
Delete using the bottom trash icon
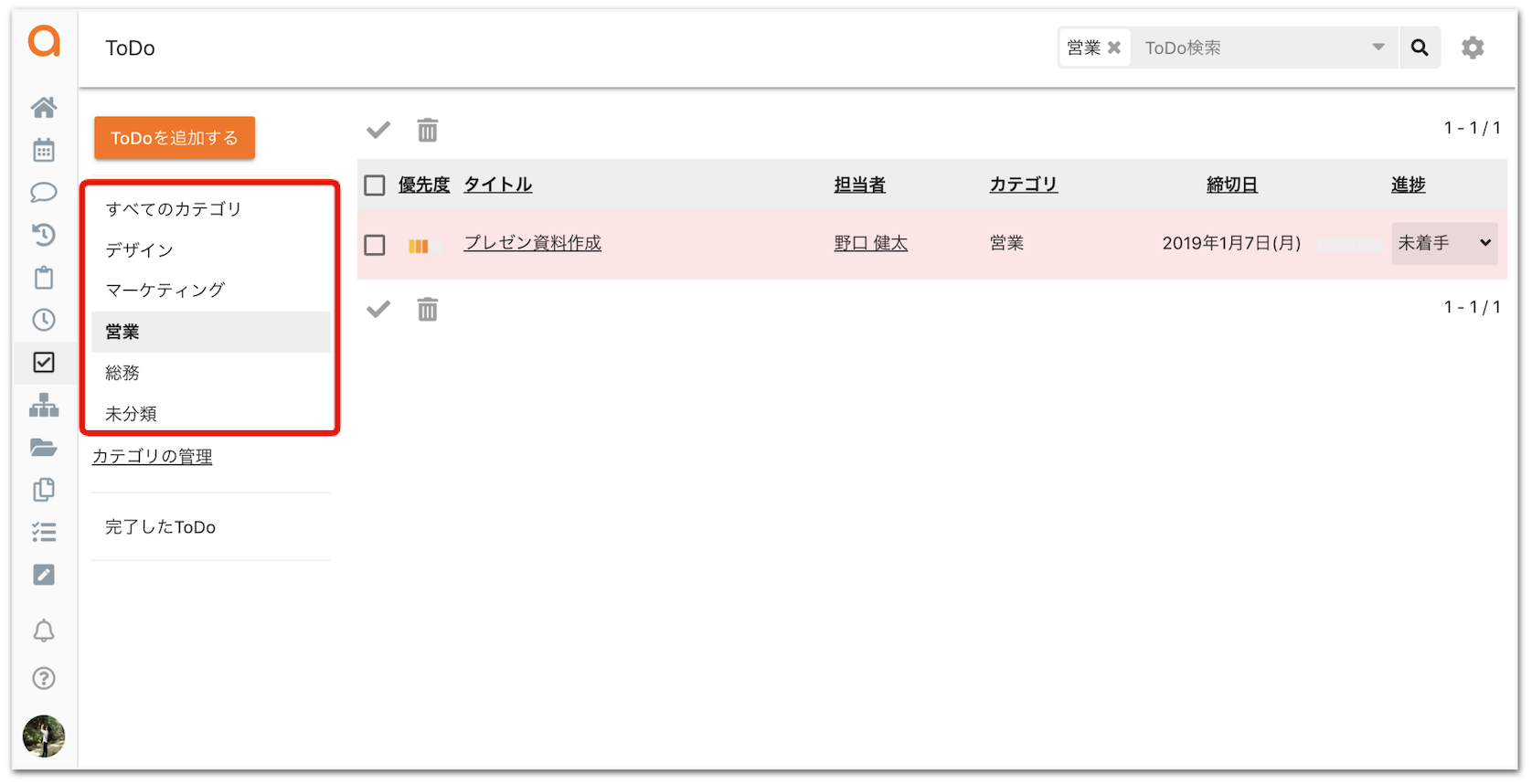click(428, 309)
